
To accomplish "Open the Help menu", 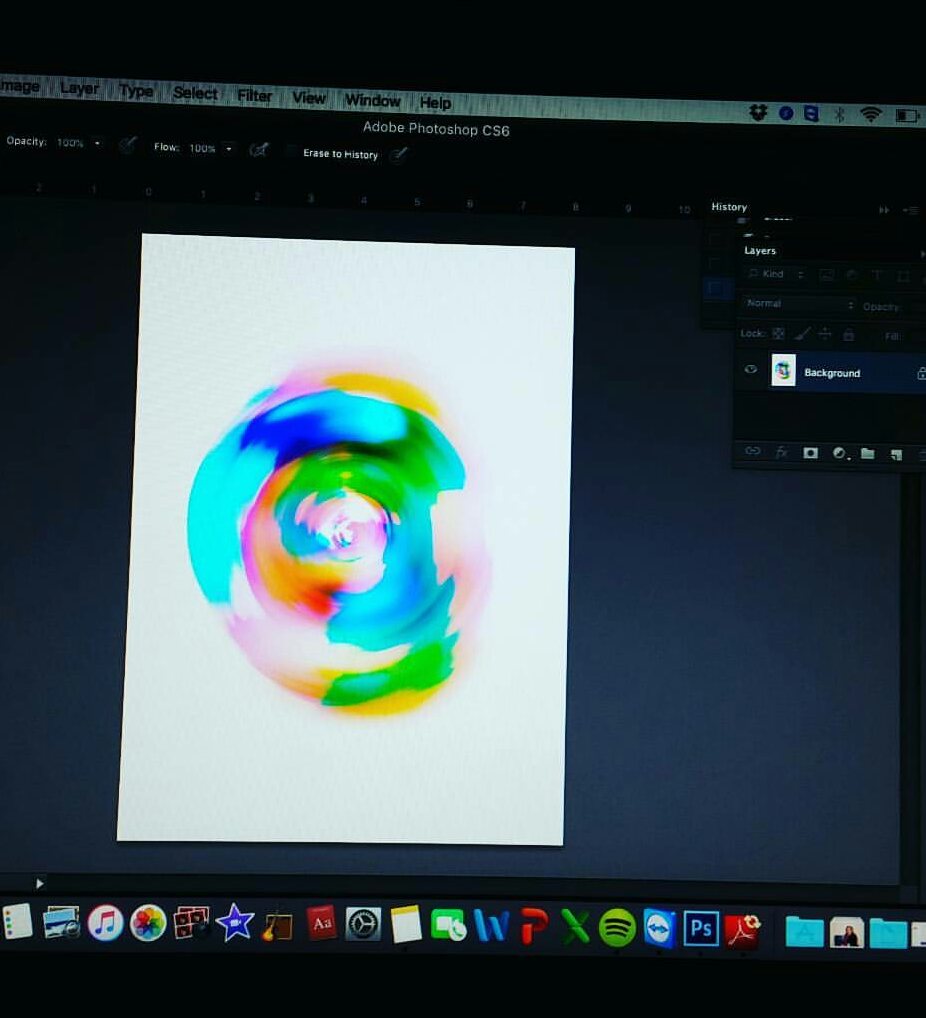I will (x=434, y=103).
